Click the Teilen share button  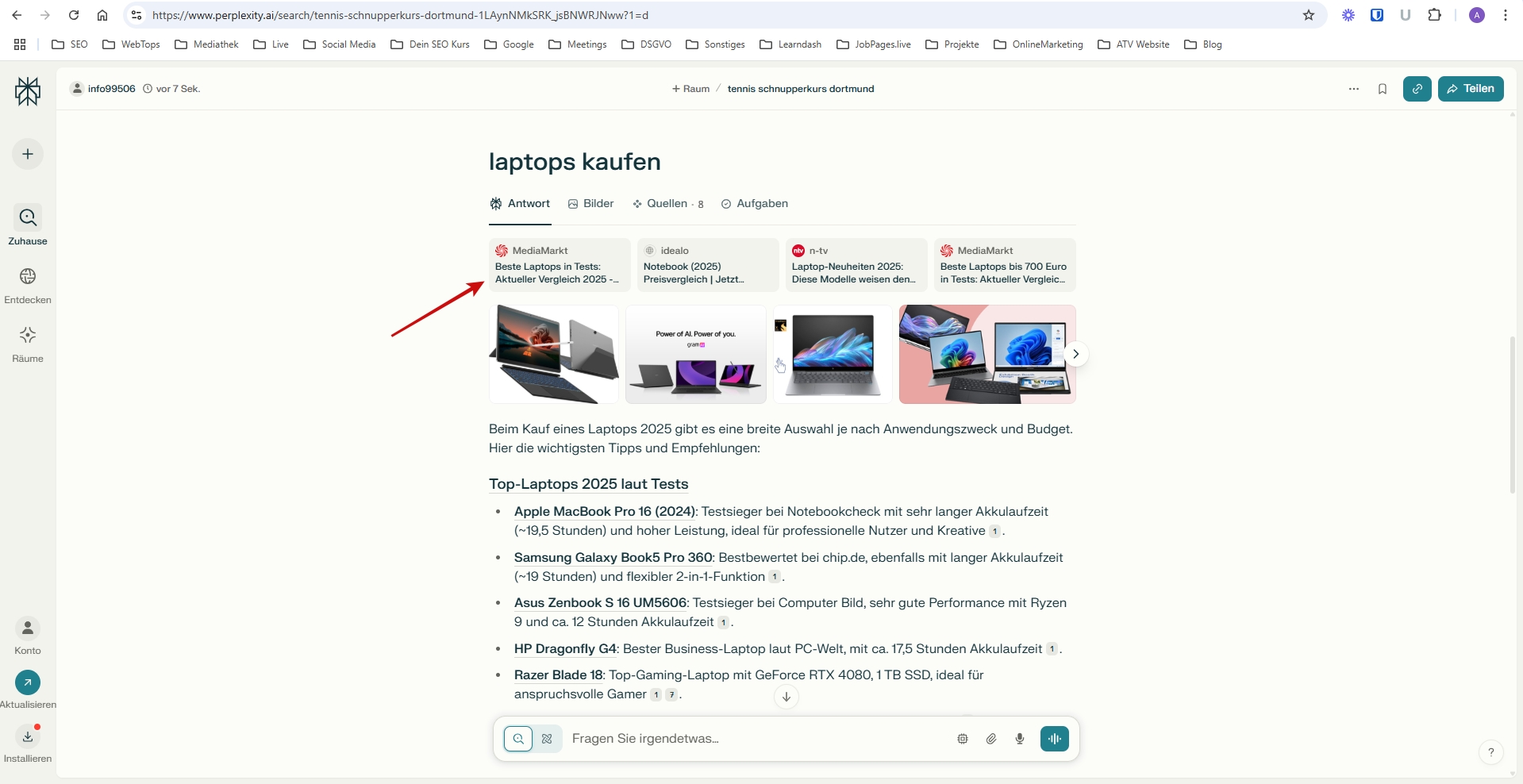(1471, 89)
